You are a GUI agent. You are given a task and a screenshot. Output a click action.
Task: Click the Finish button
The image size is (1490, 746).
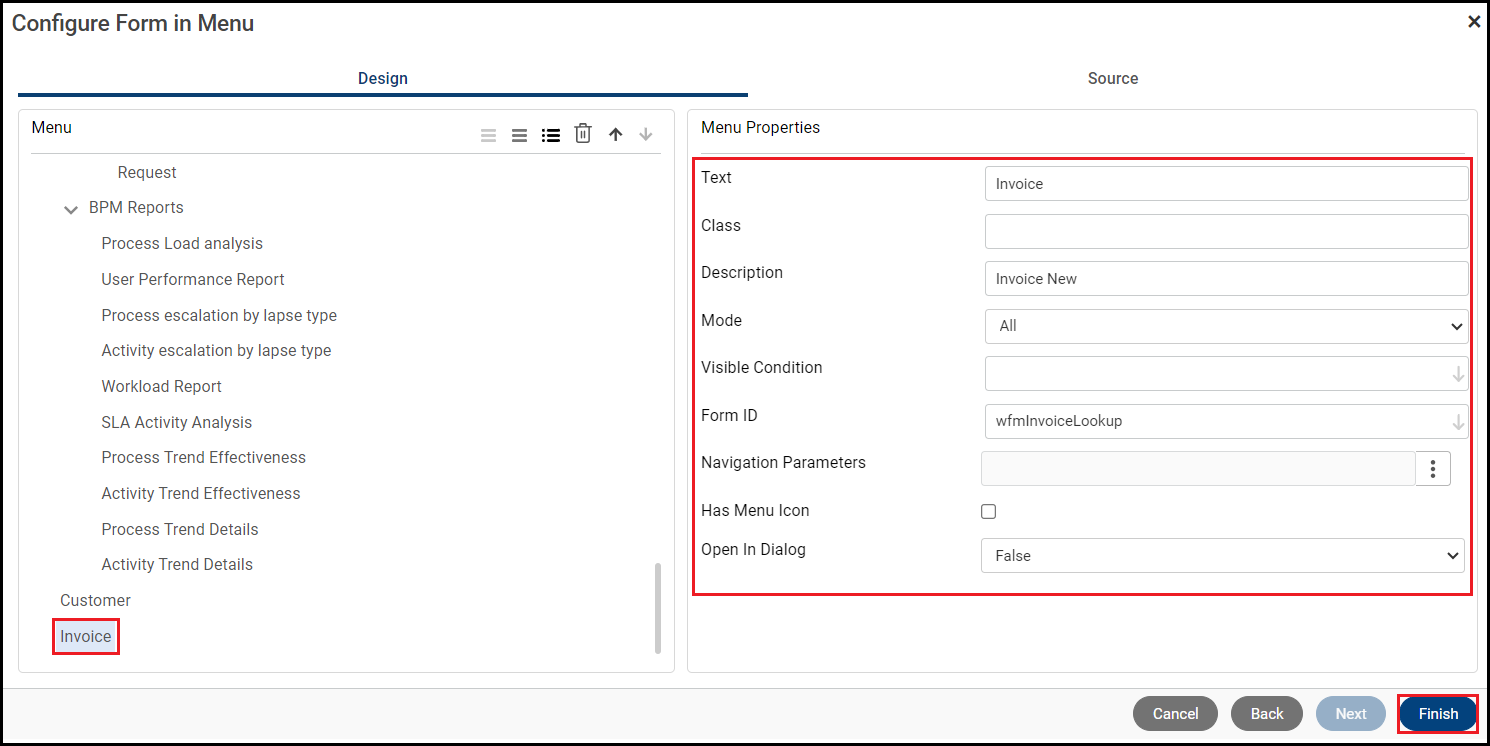coord(1438,714)
